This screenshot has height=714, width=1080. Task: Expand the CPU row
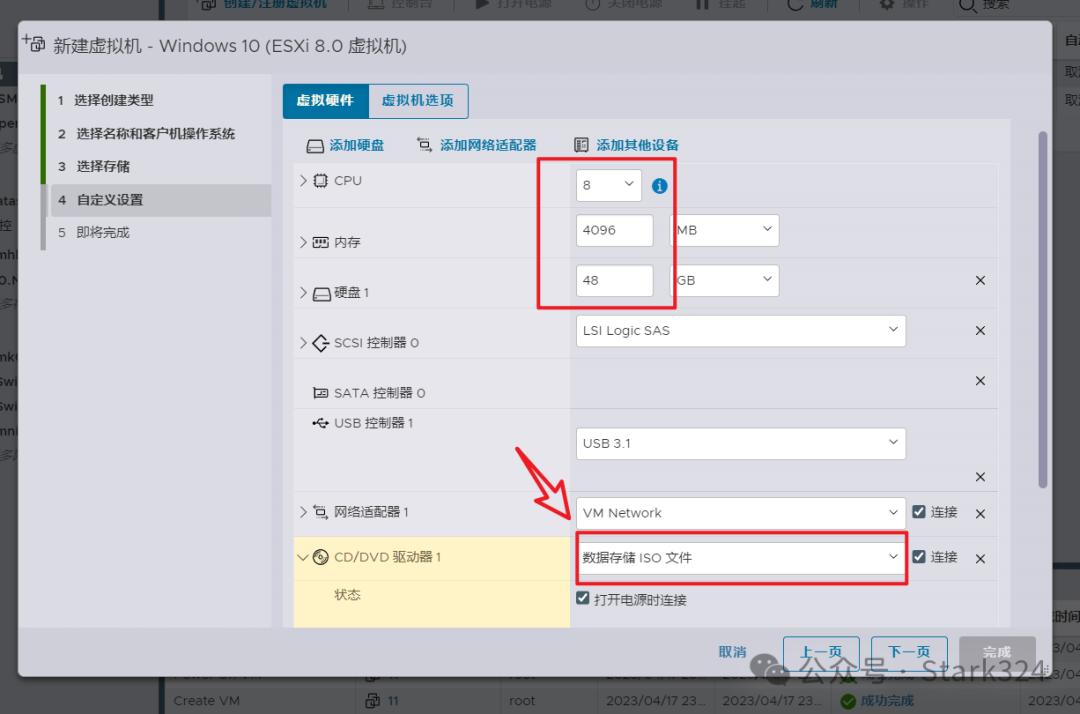(303, 180)
